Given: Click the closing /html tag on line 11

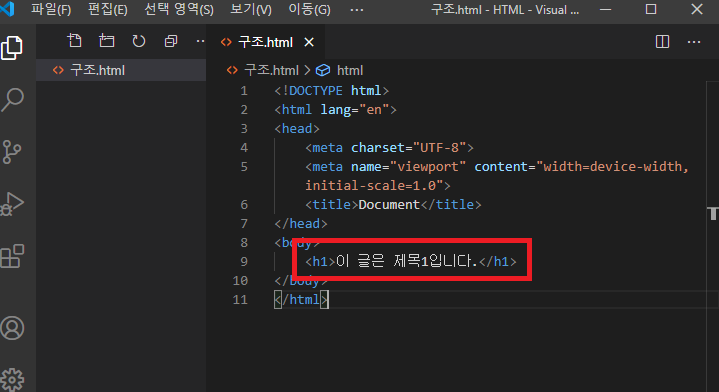Looking at the screenshot, I should click(301, 299).
